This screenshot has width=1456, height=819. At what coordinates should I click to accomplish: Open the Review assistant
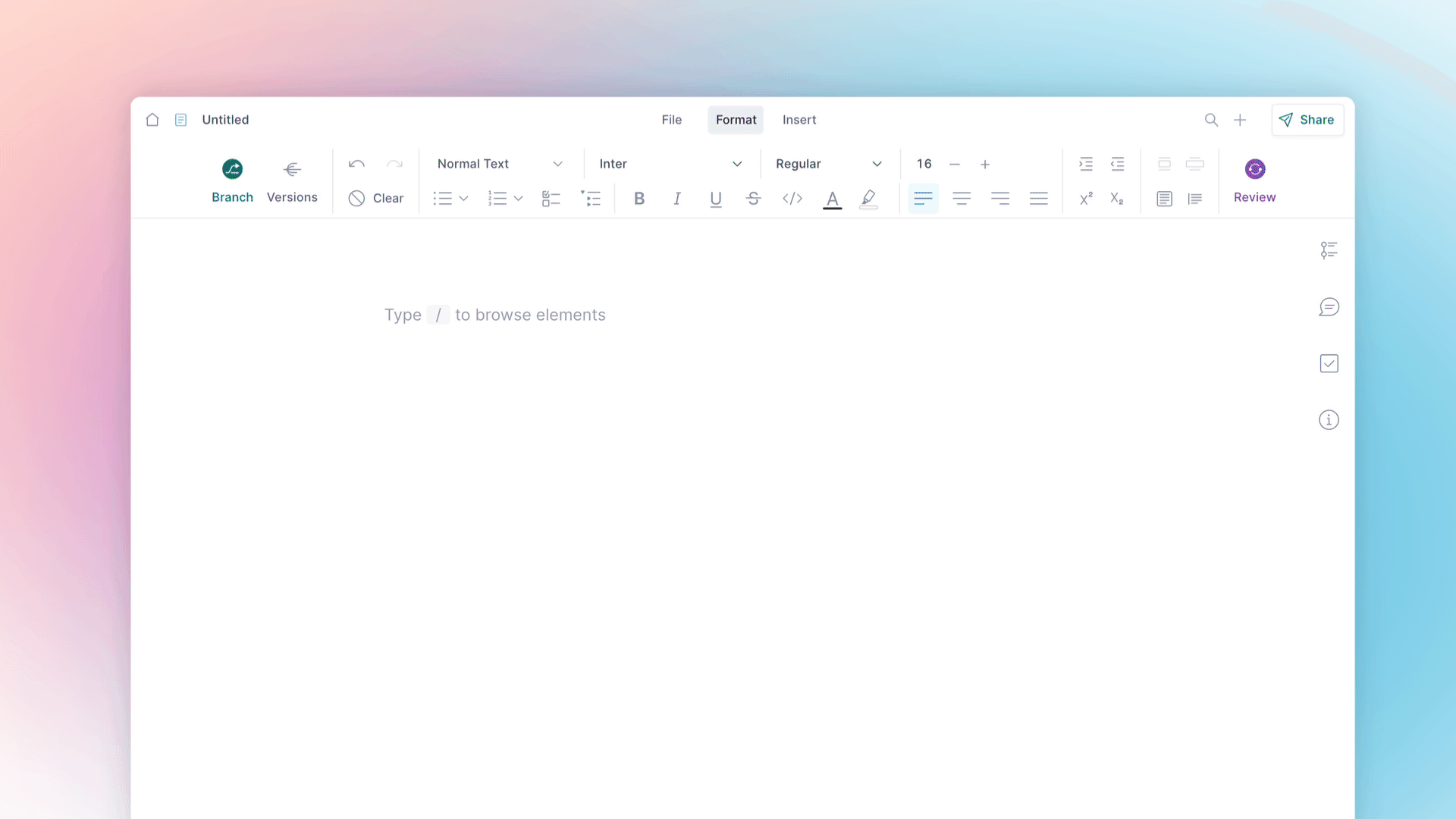coord(1254,180)
